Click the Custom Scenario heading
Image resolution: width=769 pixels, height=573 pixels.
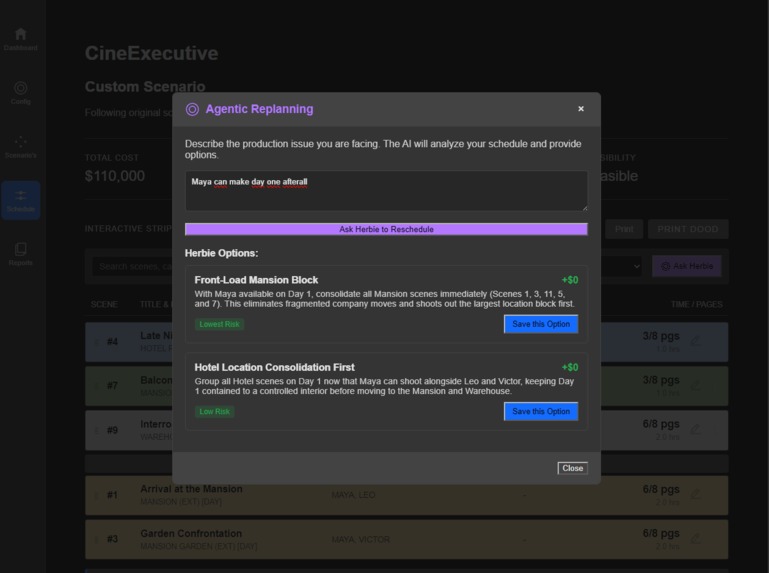point(145,87)
